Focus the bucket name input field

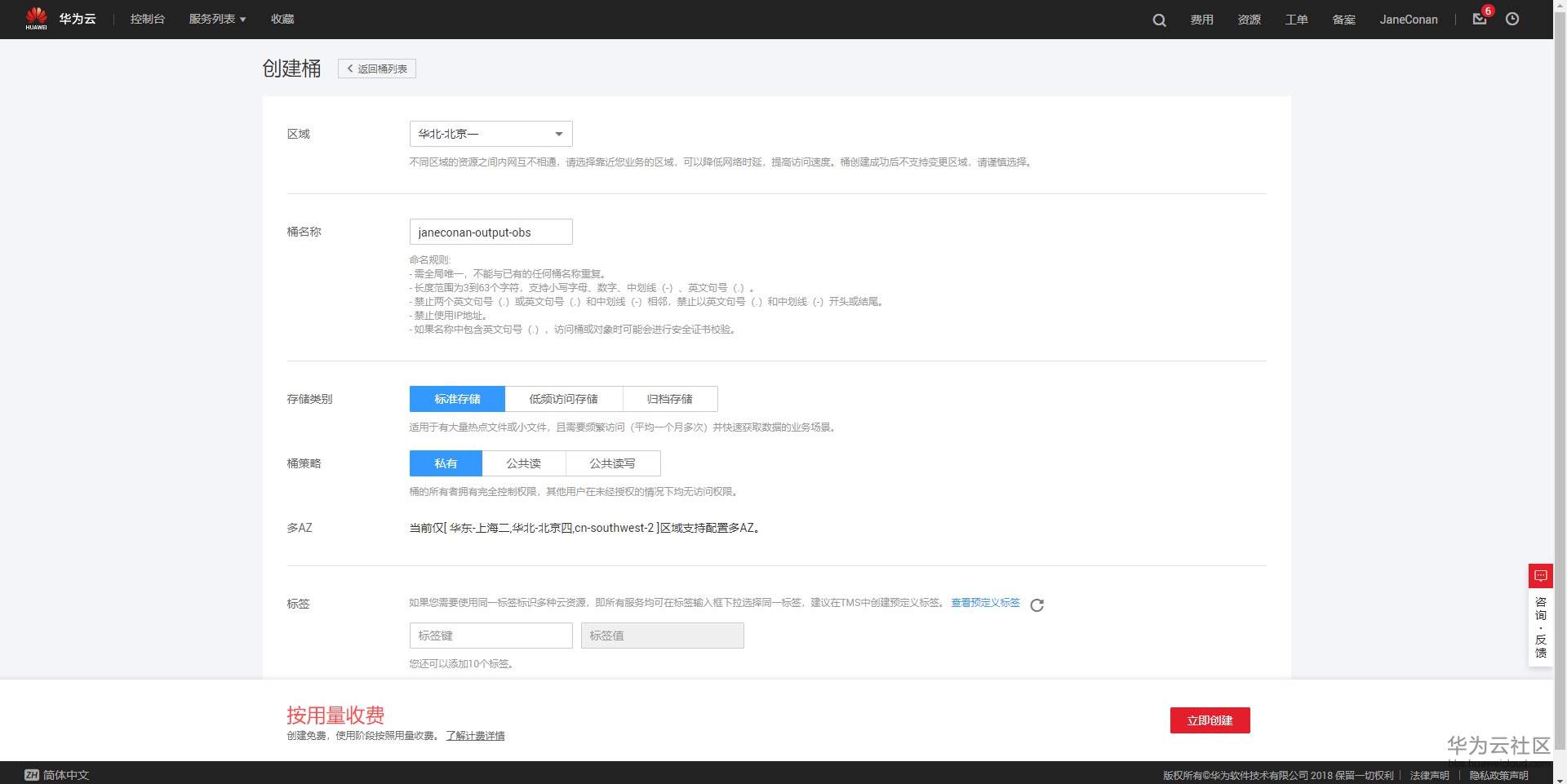coord(491,232)
